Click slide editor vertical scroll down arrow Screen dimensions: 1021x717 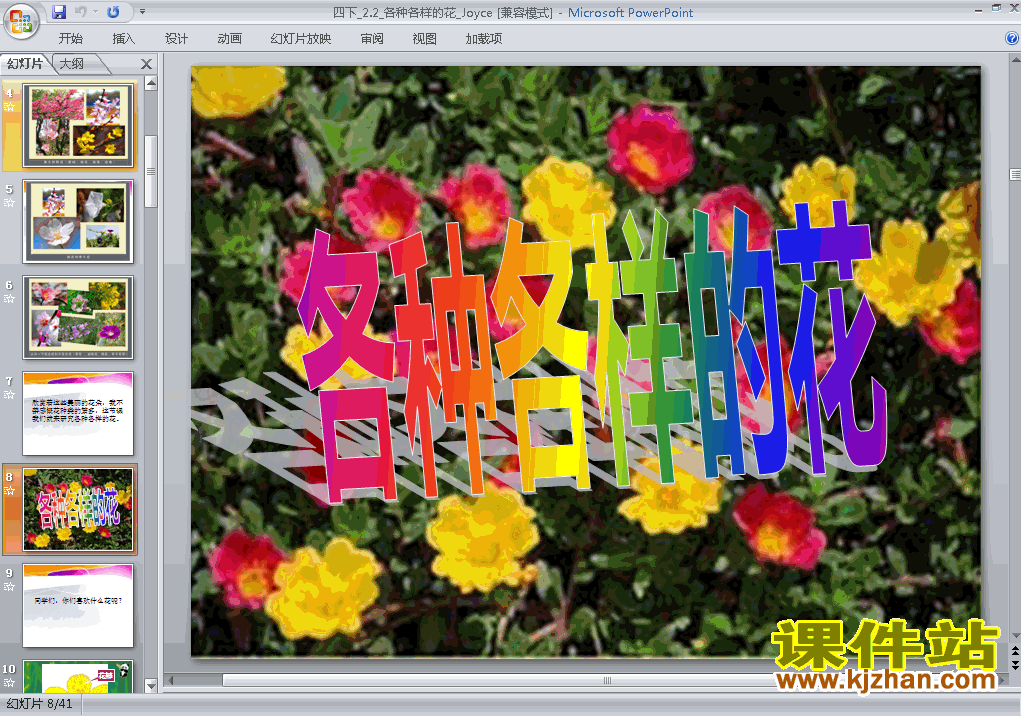(1015, 636)
